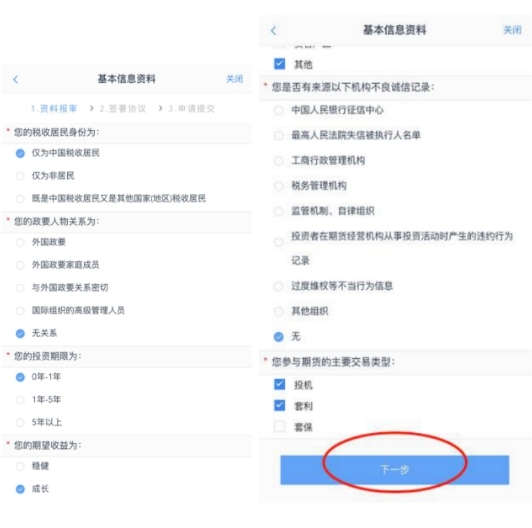Enable the 套保 trading type checkbox
Viewport: 532px width, 528px height.
coord(280,427)
